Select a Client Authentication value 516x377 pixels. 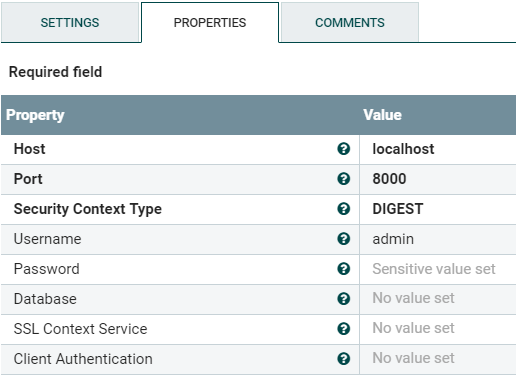pyautogui.click(x=438, y=359)
